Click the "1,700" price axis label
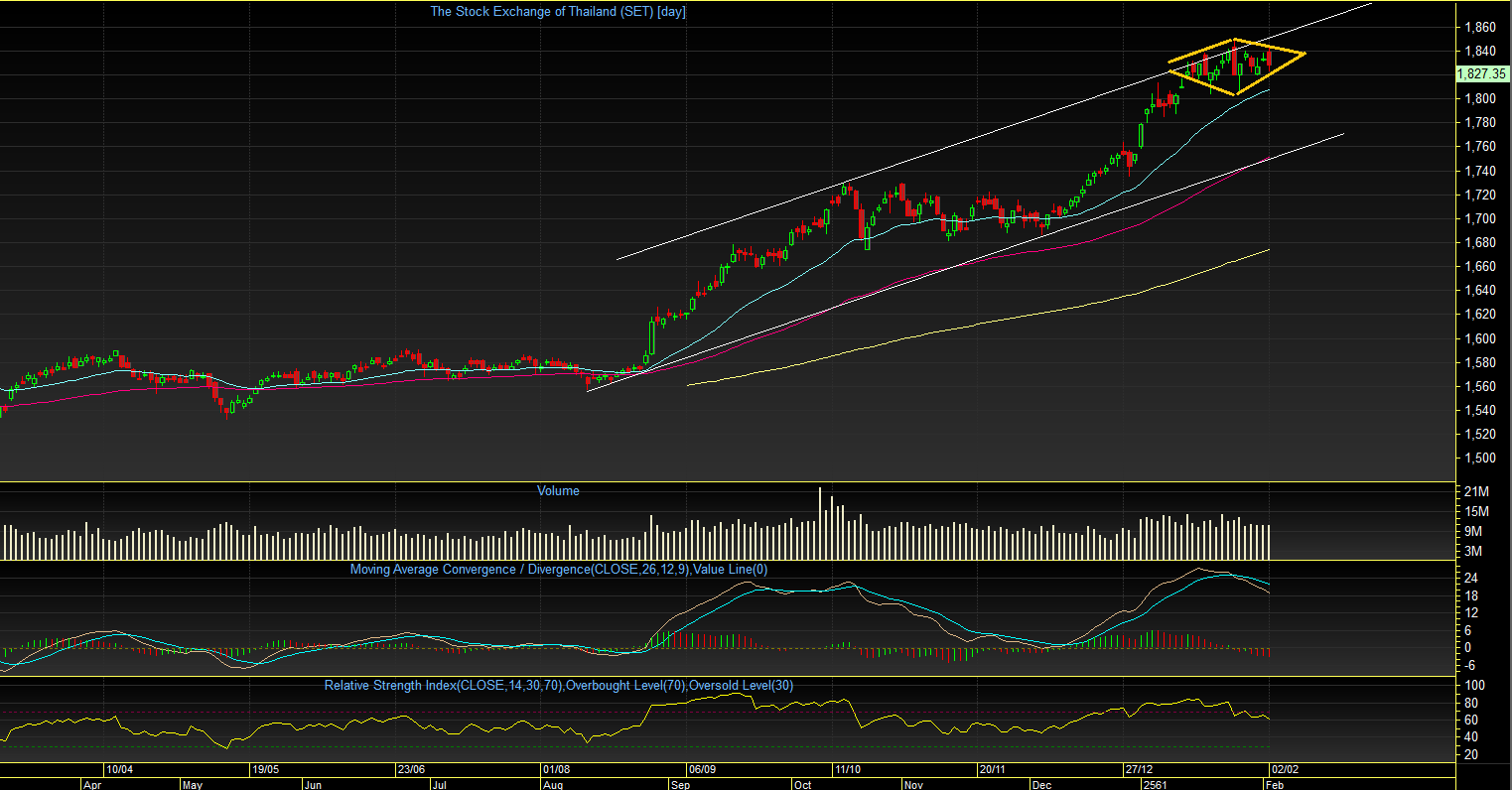The width and height of the screenshot is (1512, 790). point(1481,218)
